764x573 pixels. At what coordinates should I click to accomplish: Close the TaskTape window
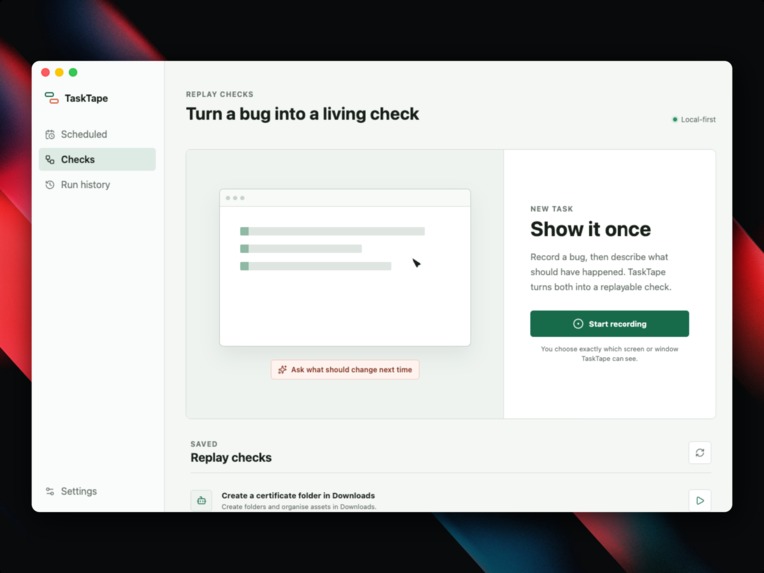[45, 73]
